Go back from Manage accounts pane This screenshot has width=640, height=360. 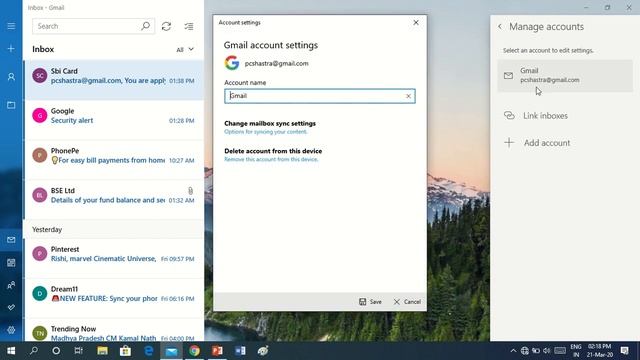click(x=500, y=27)
